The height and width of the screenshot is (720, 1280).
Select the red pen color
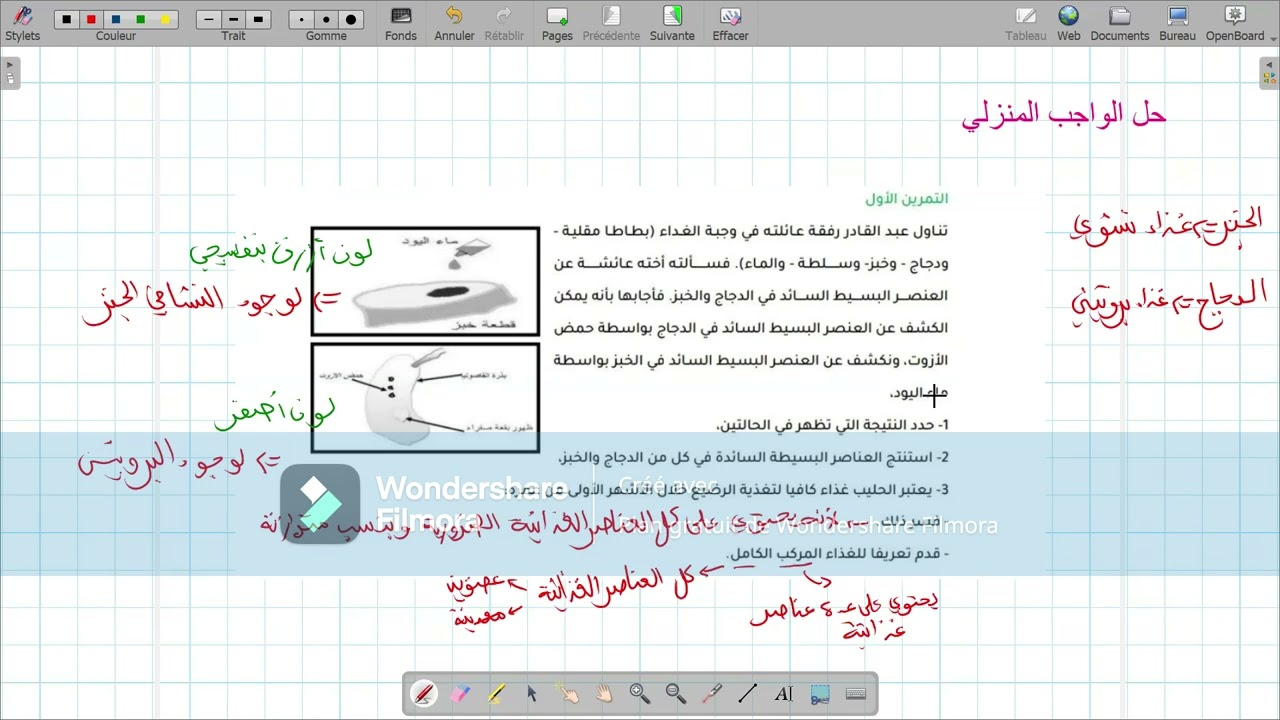(91, 19)
